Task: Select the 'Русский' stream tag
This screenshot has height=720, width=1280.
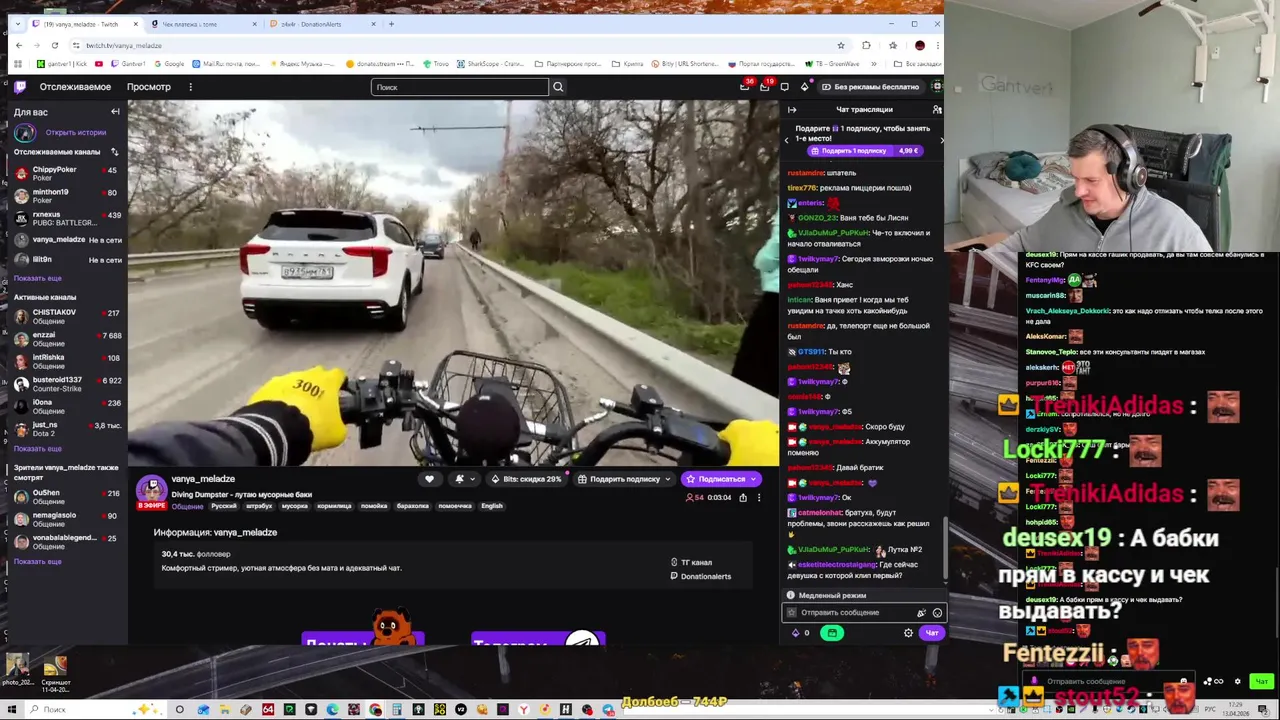Action: point(224,506)
